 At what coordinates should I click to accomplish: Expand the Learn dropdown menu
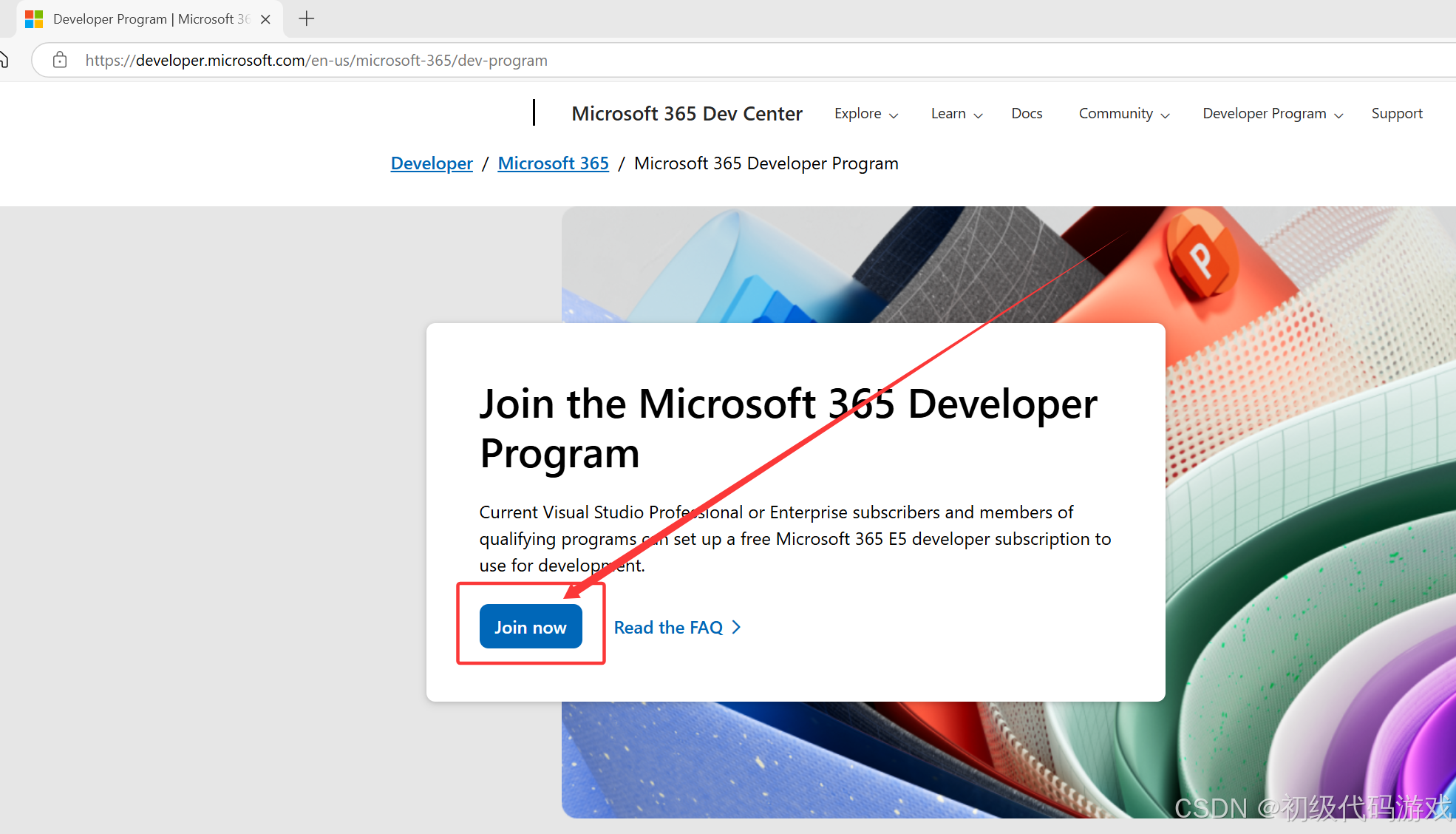click(x=956, y=114)
